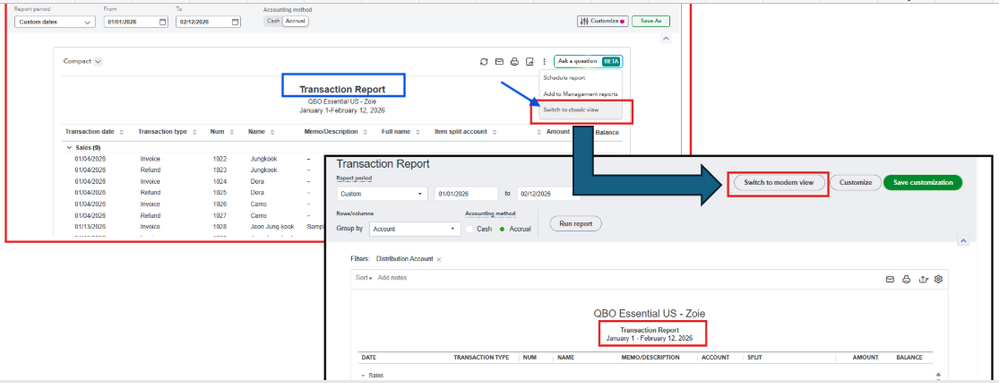
Task: Select Accrual accounting method in modern view
Action: pos(295,21)
